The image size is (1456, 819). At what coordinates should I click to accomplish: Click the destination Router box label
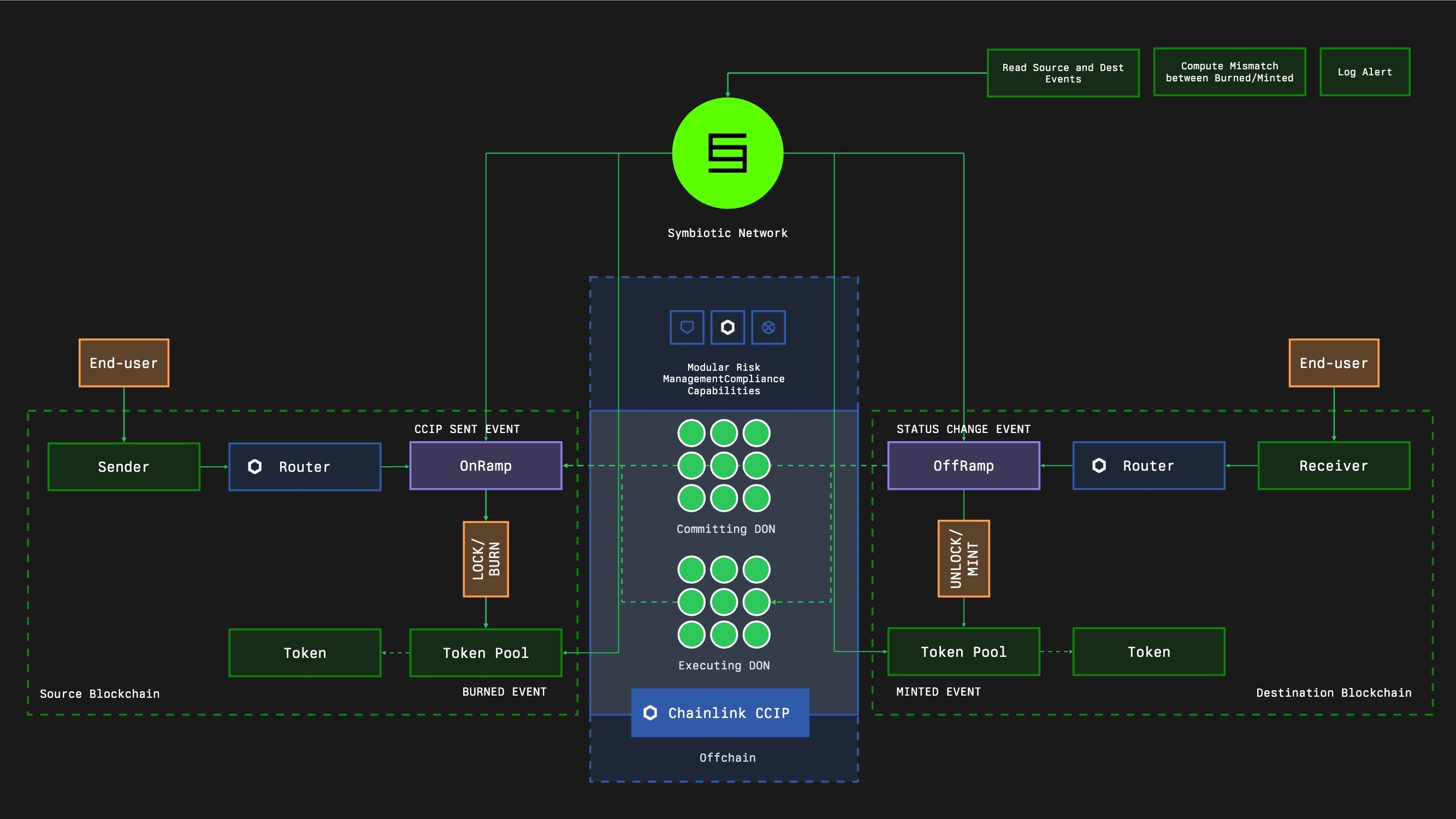(x=1148, y=465)
